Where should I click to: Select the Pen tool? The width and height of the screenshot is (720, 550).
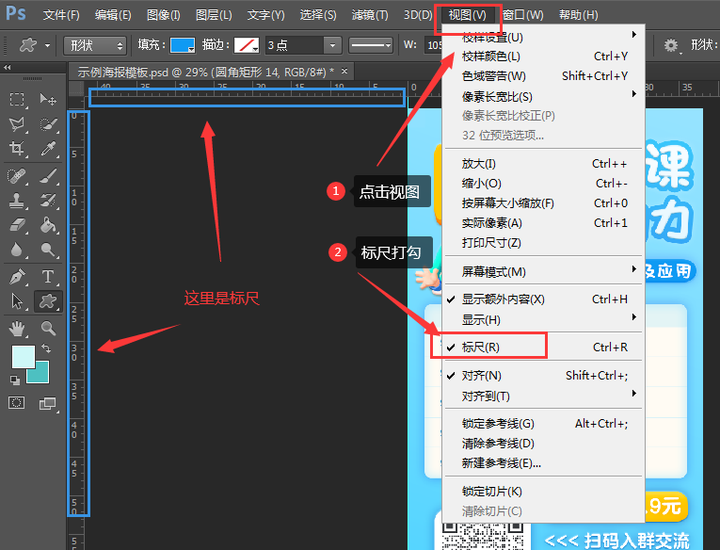pos(17,277)
